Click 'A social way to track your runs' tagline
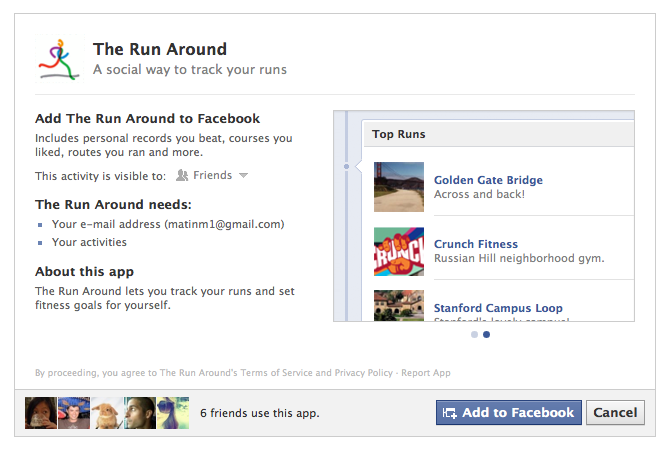The height and width of the screenshot is (457, 672). [190, 69]
